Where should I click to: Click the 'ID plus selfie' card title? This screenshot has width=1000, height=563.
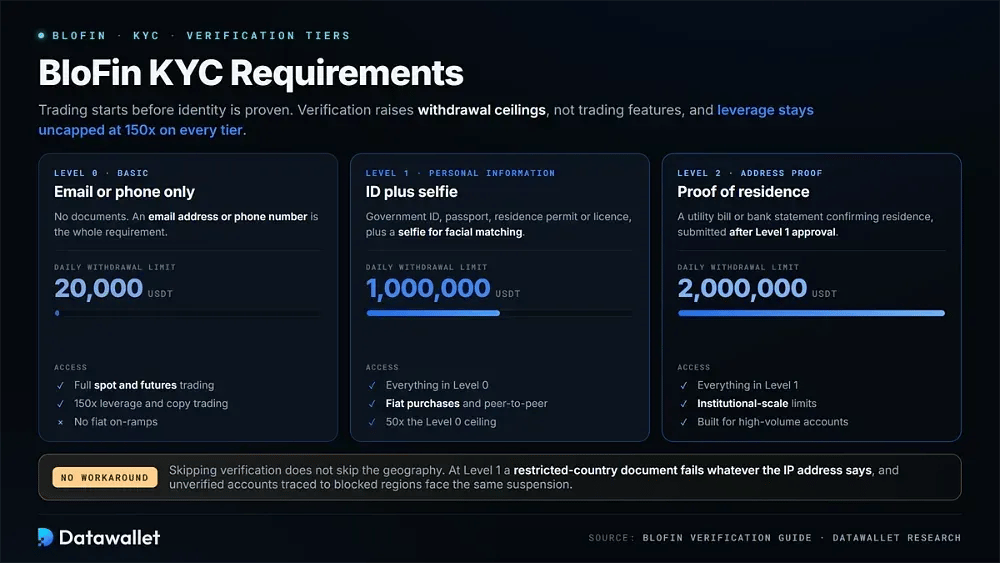pyautogui.click(x=411, y=192)
